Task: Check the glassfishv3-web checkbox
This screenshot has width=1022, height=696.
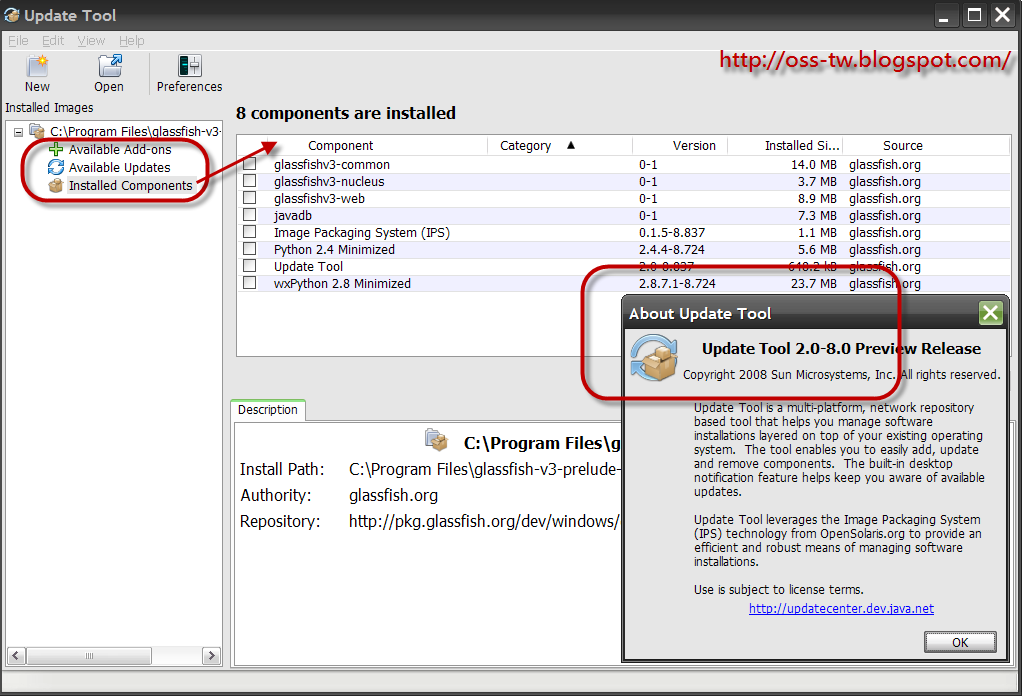Action: [x=250, y=197]
